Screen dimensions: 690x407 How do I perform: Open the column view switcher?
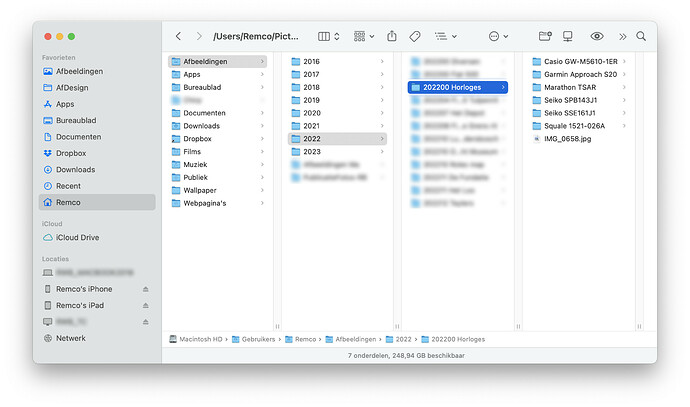tap(329, 36)
